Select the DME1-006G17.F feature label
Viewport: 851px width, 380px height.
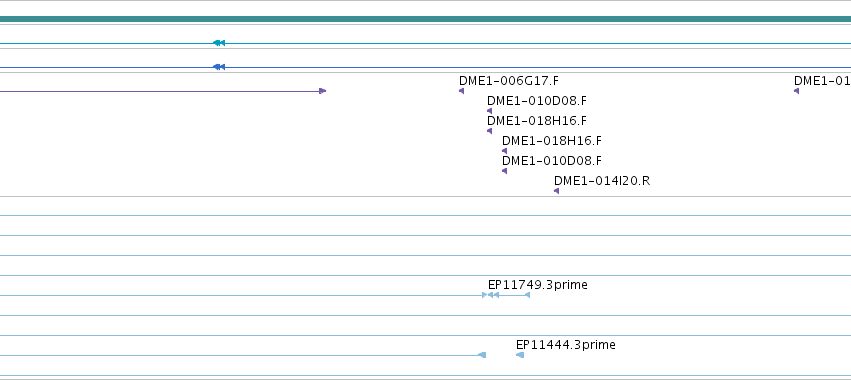[509, 81]
